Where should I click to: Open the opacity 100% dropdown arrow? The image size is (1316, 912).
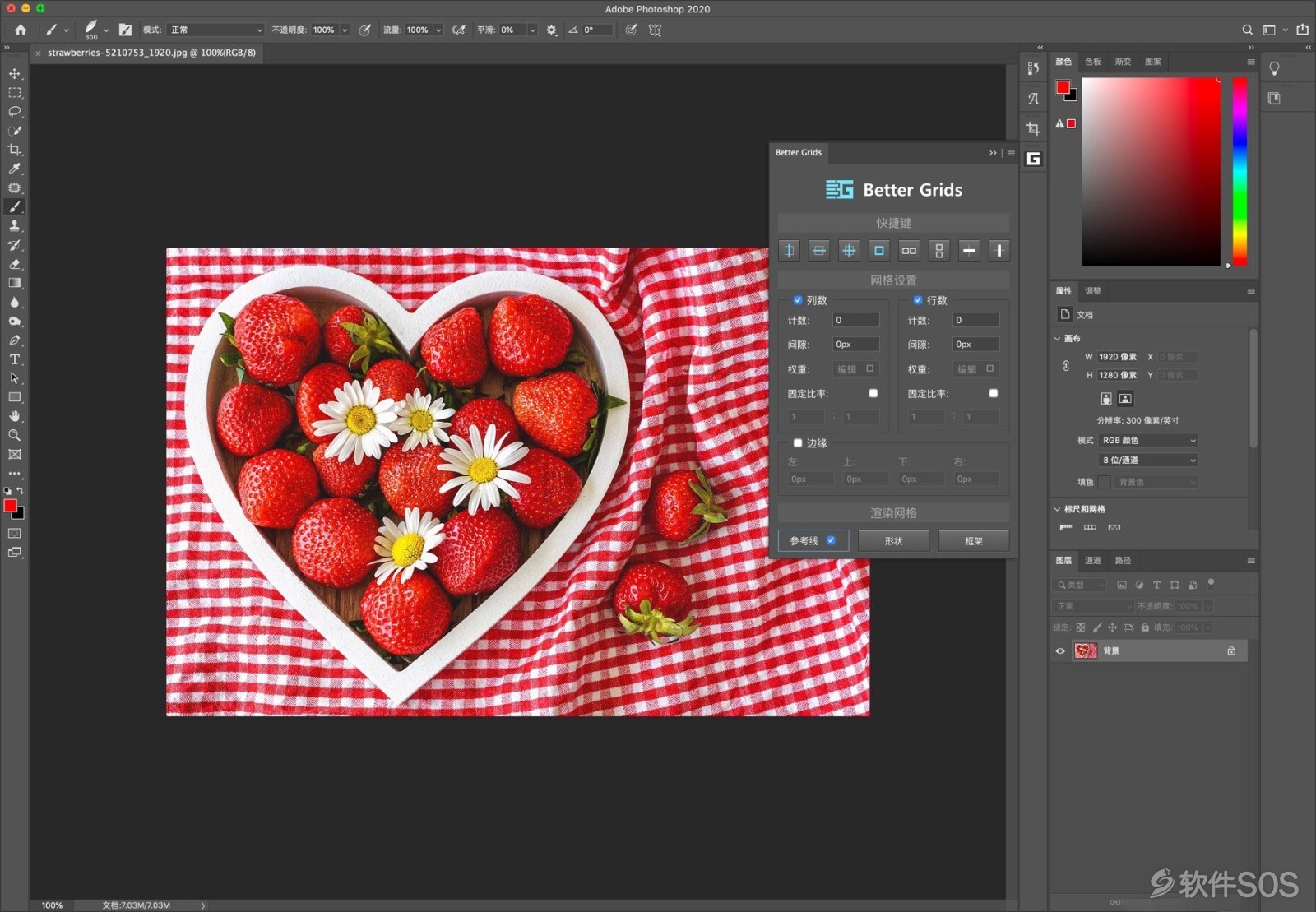tap(345, 30)
